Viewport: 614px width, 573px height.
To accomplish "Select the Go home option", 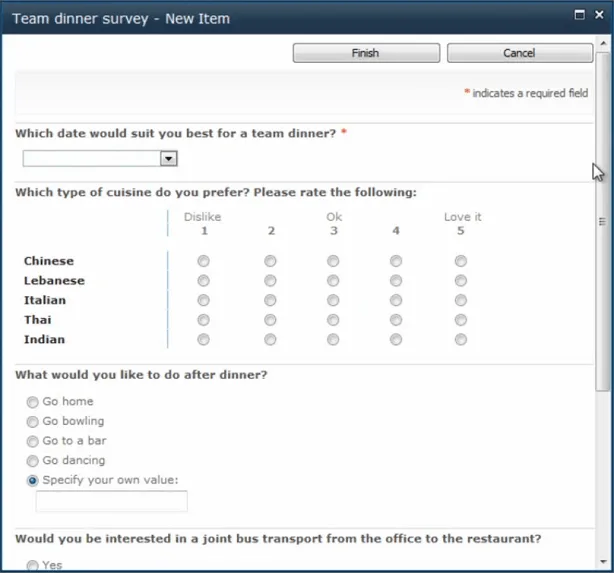I will [x=33, y=402].
